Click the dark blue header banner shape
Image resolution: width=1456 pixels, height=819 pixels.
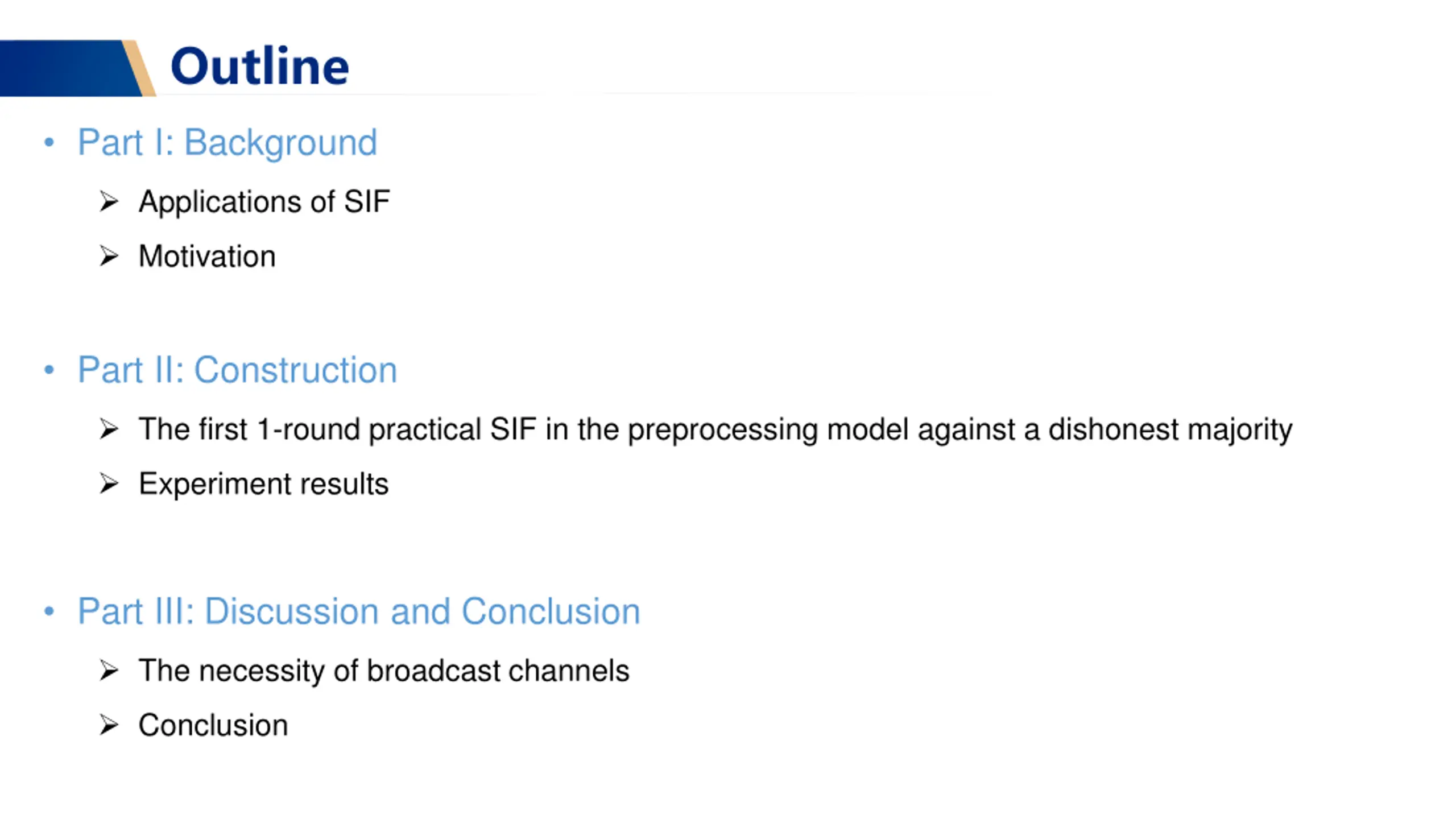tap(71, 68)
